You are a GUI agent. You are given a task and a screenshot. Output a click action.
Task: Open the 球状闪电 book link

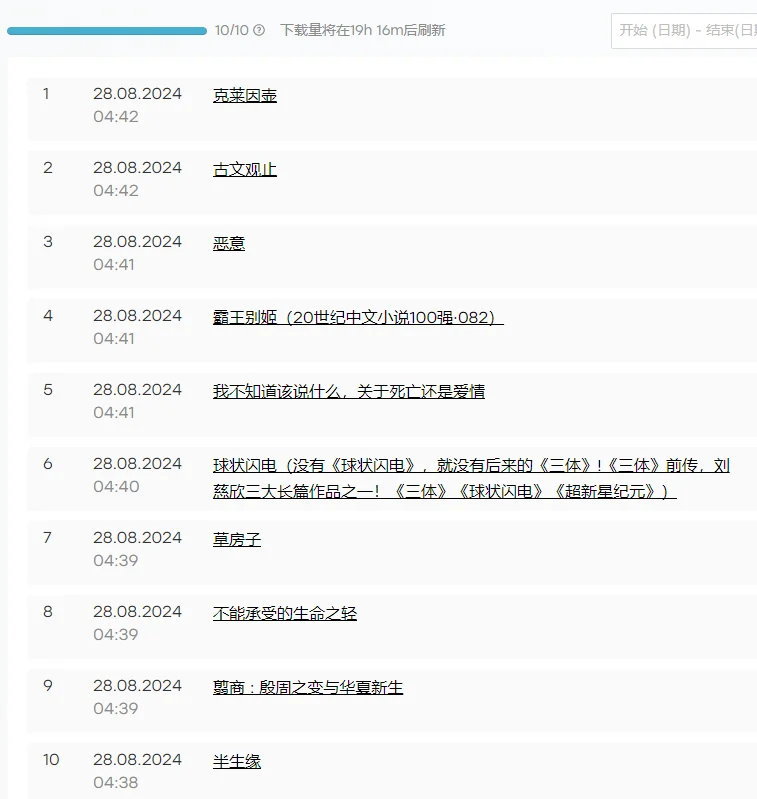pyautogui.click(x=471, y=478)
